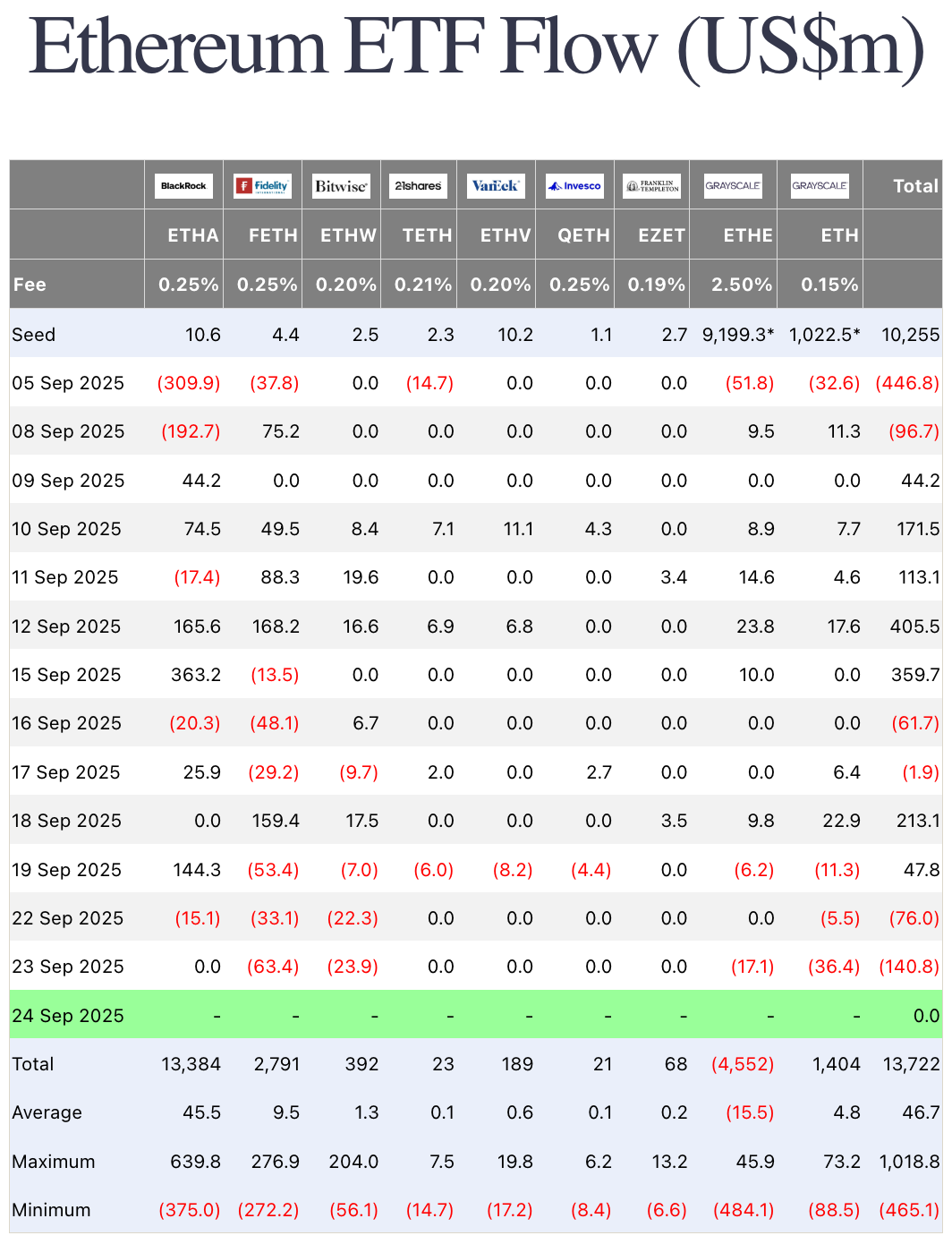Screen dimensions: 952x1244
Task: Select the ETHA ticker header
Action: (193, 235)
